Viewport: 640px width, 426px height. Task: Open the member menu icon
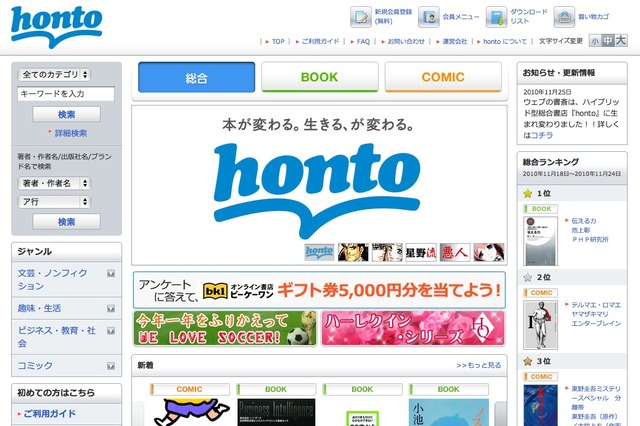click(429, 17)
